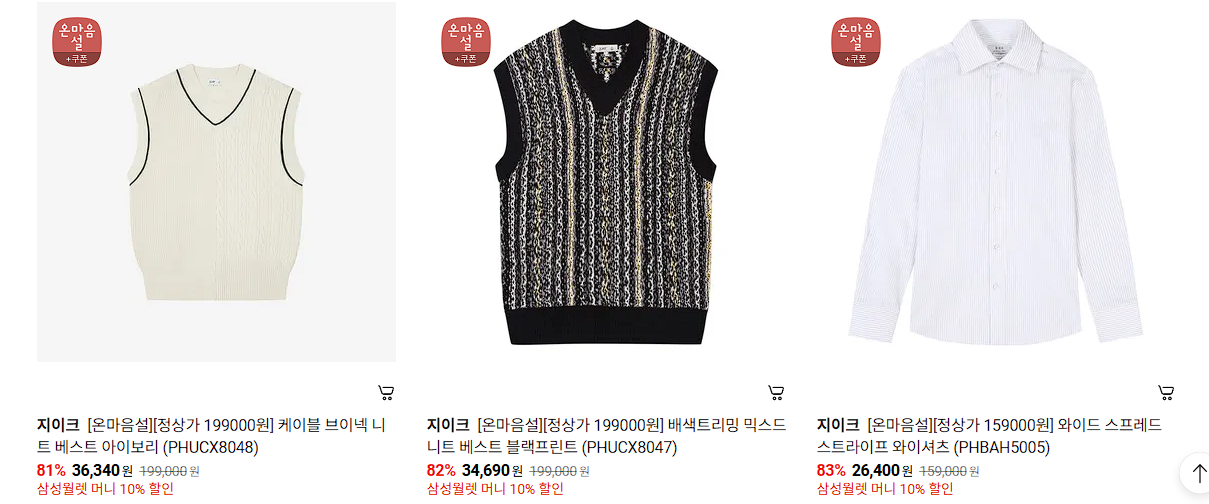The width and height of the screenshot is (1209, 504).
Task: Click 온마음설 coupon badge on white shirt
Action: click(857, 42)
